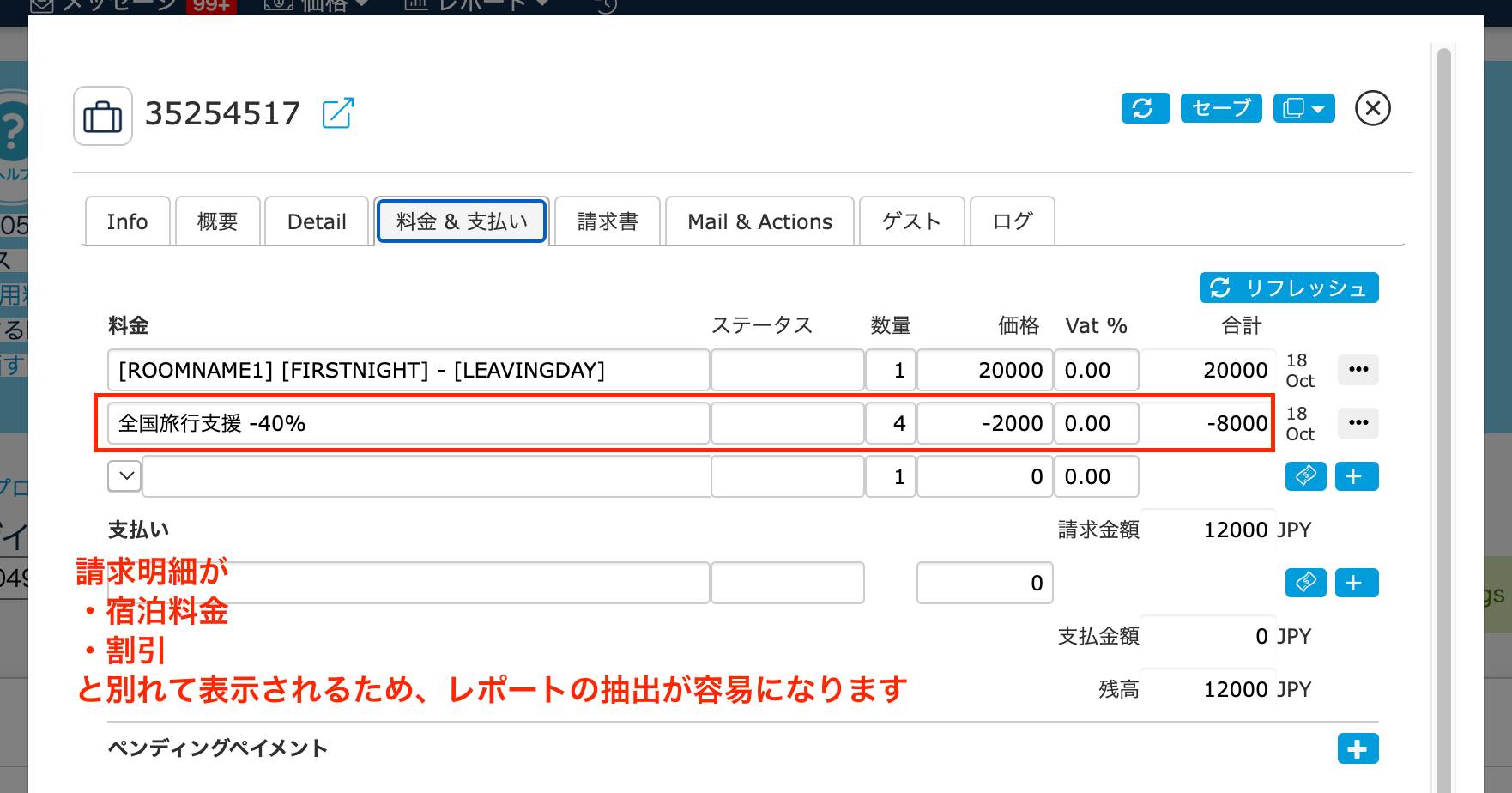This screenshot has width=1512, height=793.
Task: Add new charge row with plus button
Action: [1356, 476]
